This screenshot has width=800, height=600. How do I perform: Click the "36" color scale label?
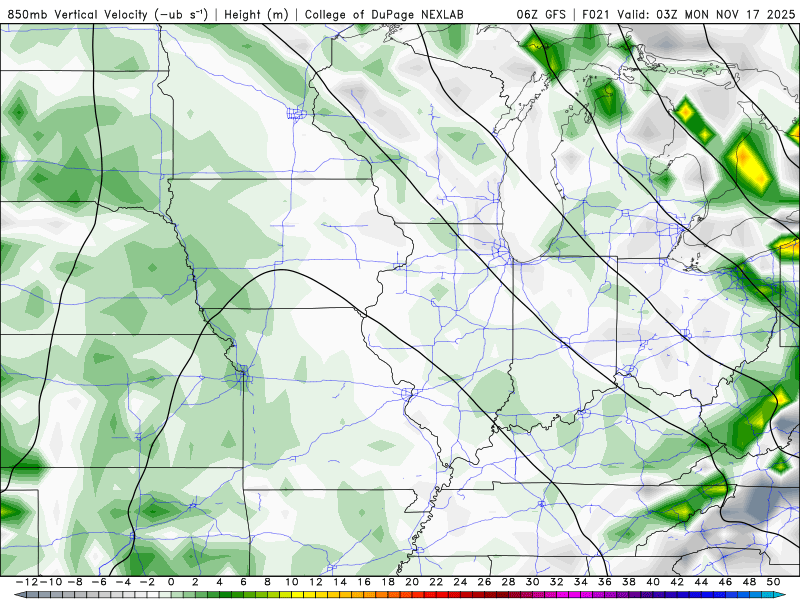(x=605, y=582)
